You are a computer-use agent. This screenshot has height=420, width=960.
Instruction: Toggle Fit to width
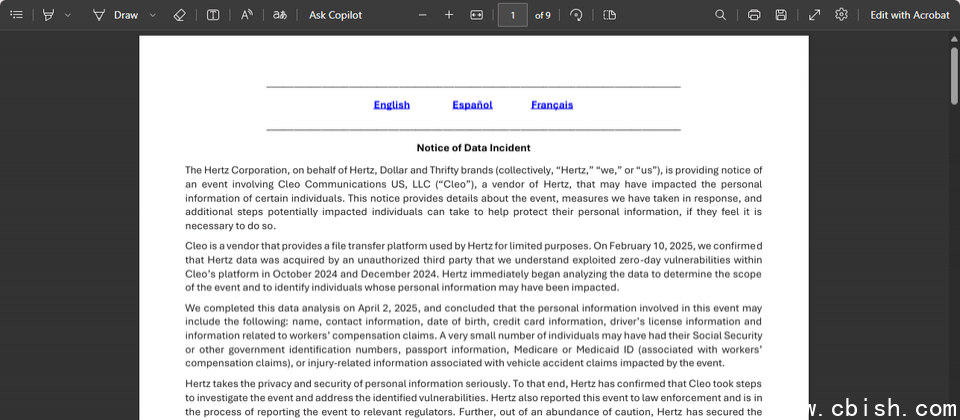[x=476, y=15]
